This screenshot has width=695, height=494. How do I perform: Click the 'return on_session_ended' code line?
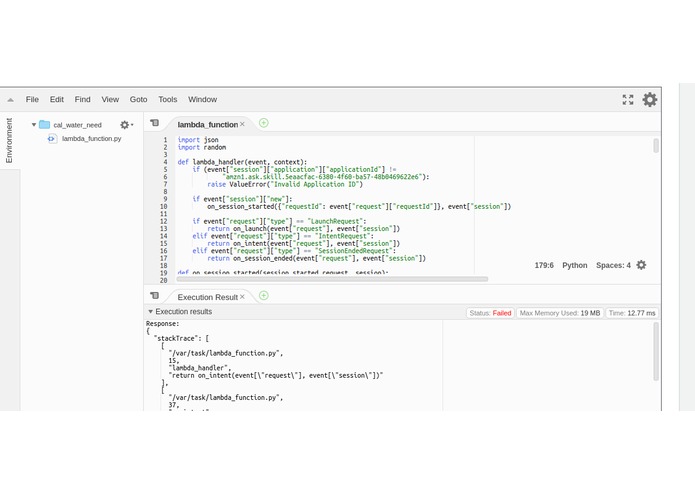316,258
